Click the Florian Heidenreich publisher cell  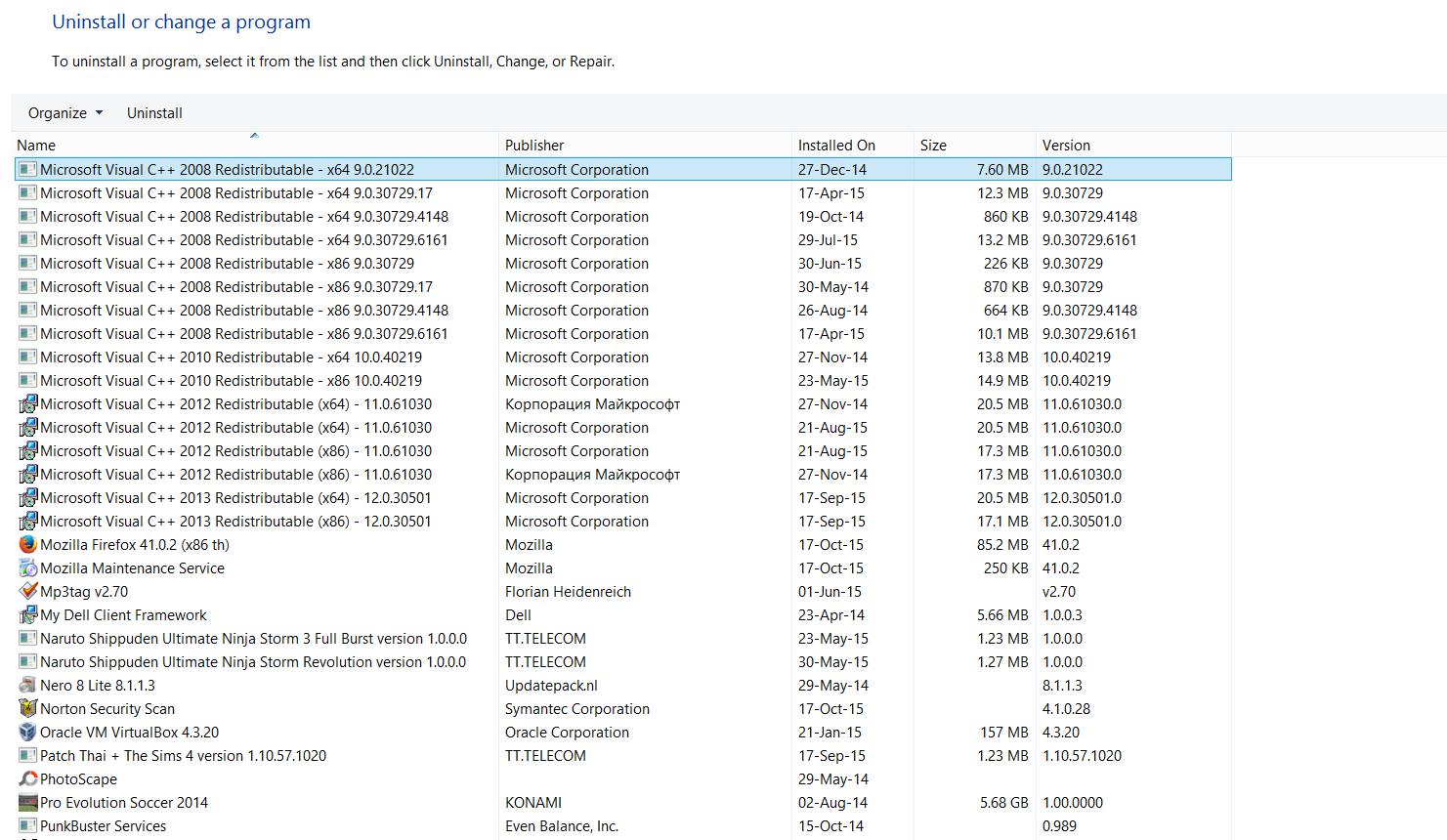click(x=568, y=592)
